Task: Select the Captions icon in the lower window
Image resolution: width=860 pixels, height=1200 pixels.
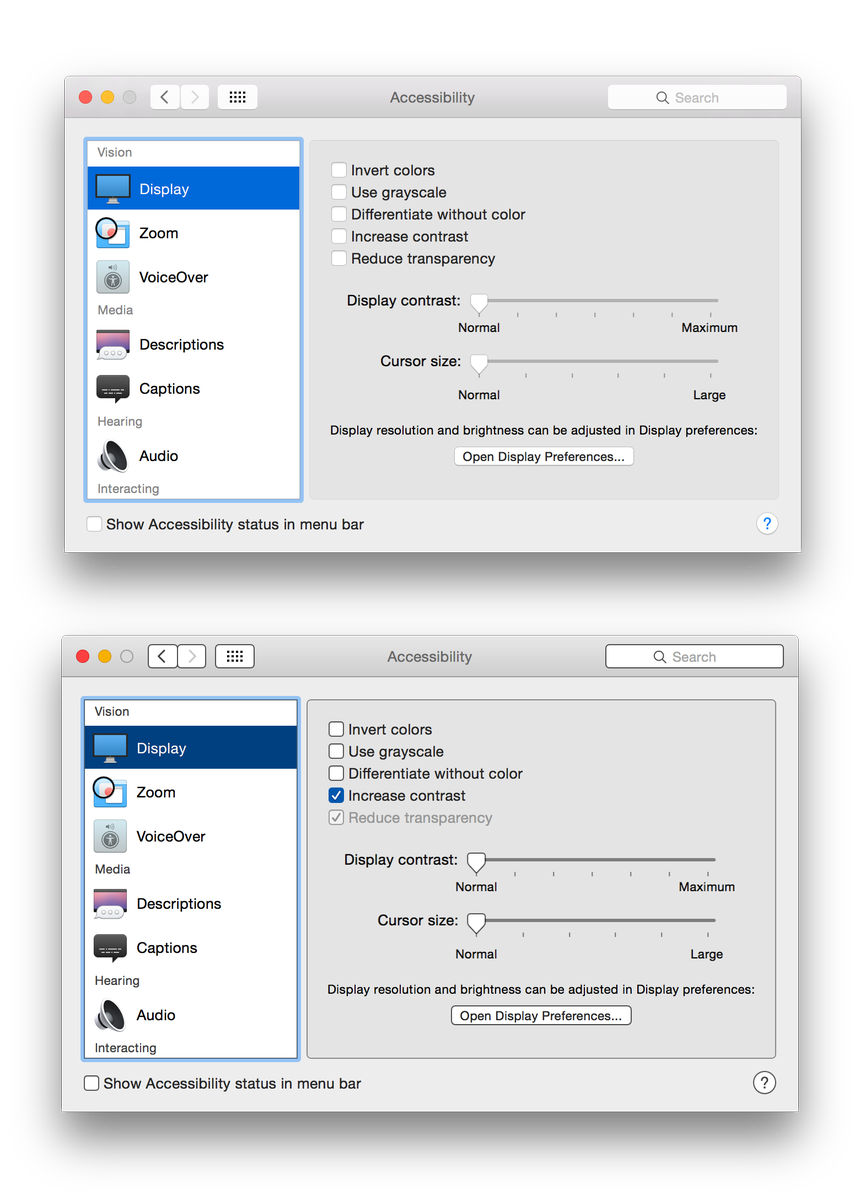Action: tap(110, 948)
